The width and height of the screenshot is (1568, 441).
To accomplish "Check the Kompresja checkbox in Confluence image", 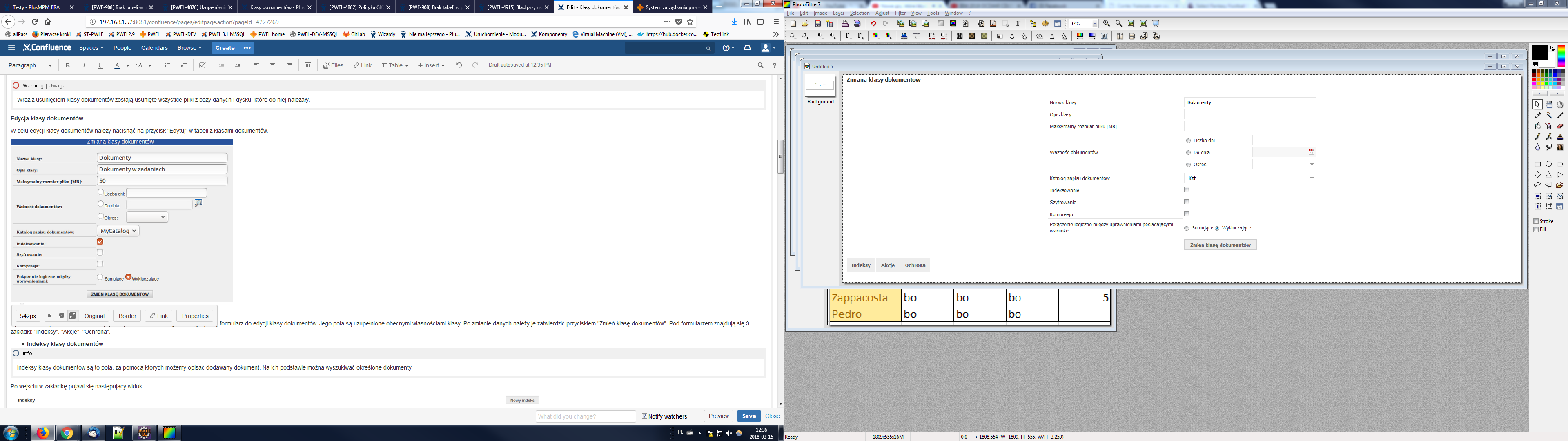I will [x=100, y=264].
